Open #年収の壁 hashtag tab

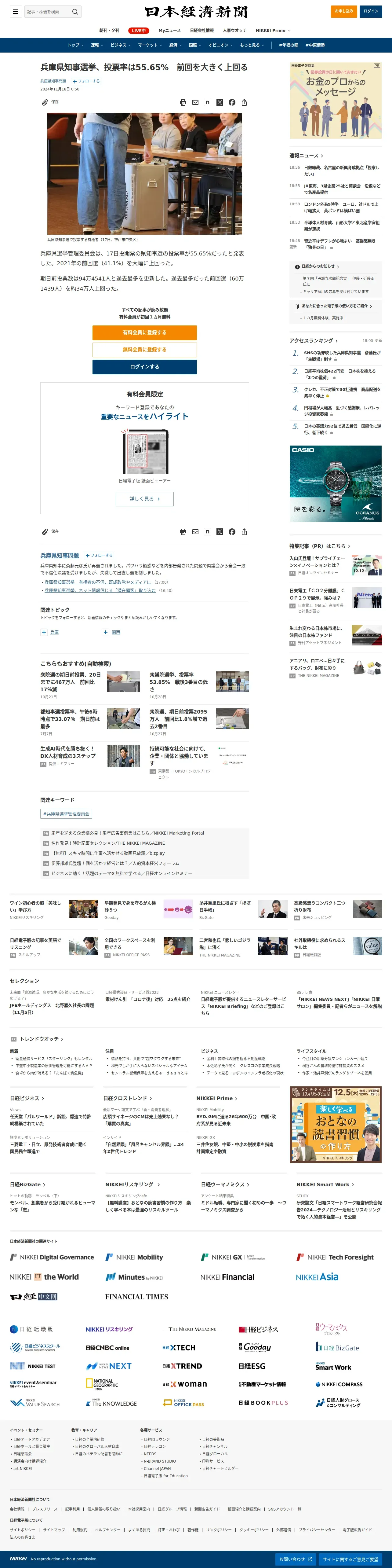[289, 45]
